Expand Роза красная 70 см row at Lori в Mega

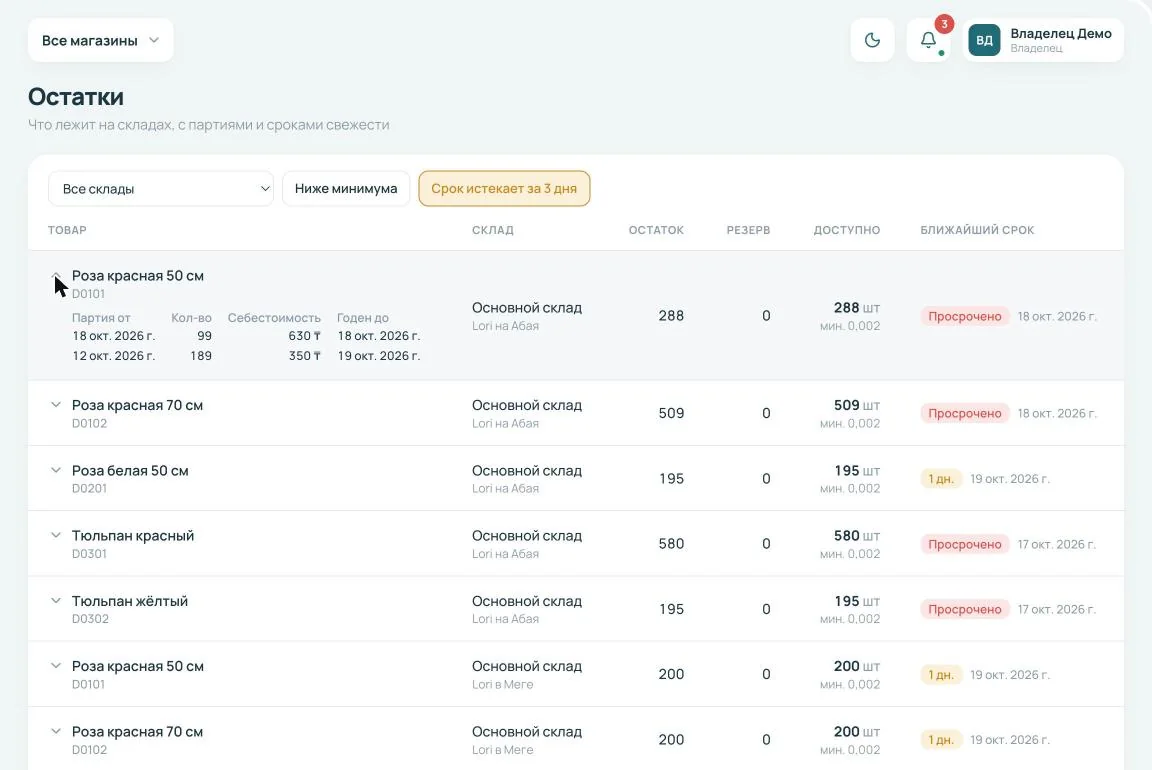click(56, 732)
